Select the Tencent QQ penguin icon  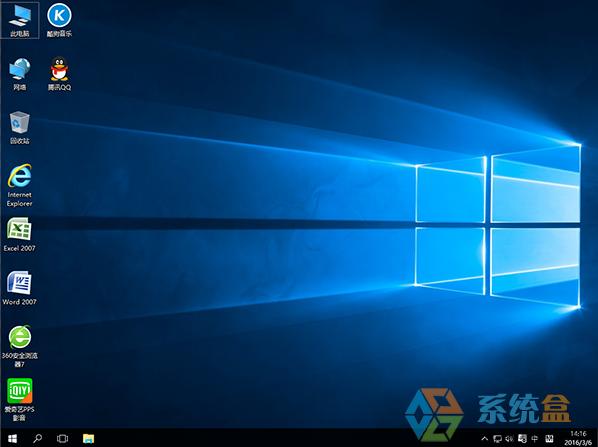click(59, 74)
